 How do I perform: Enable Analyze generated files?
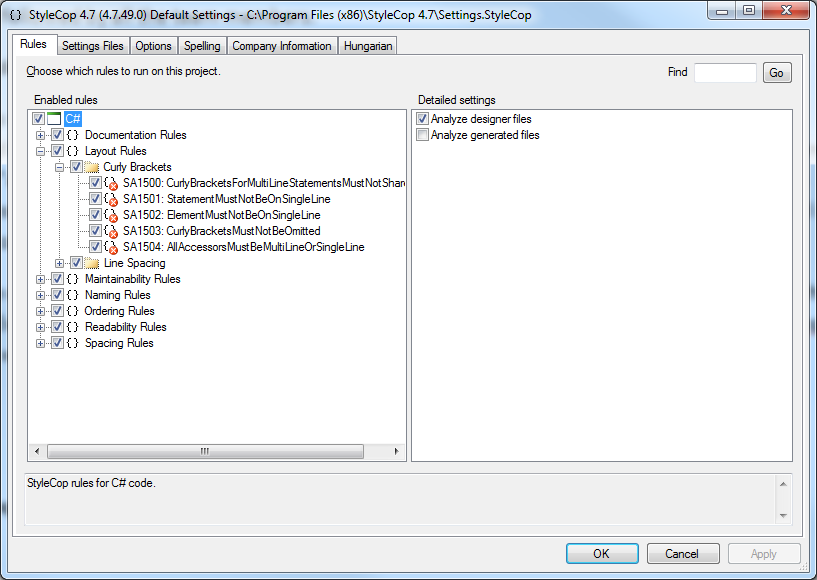(x=423, y=135)
